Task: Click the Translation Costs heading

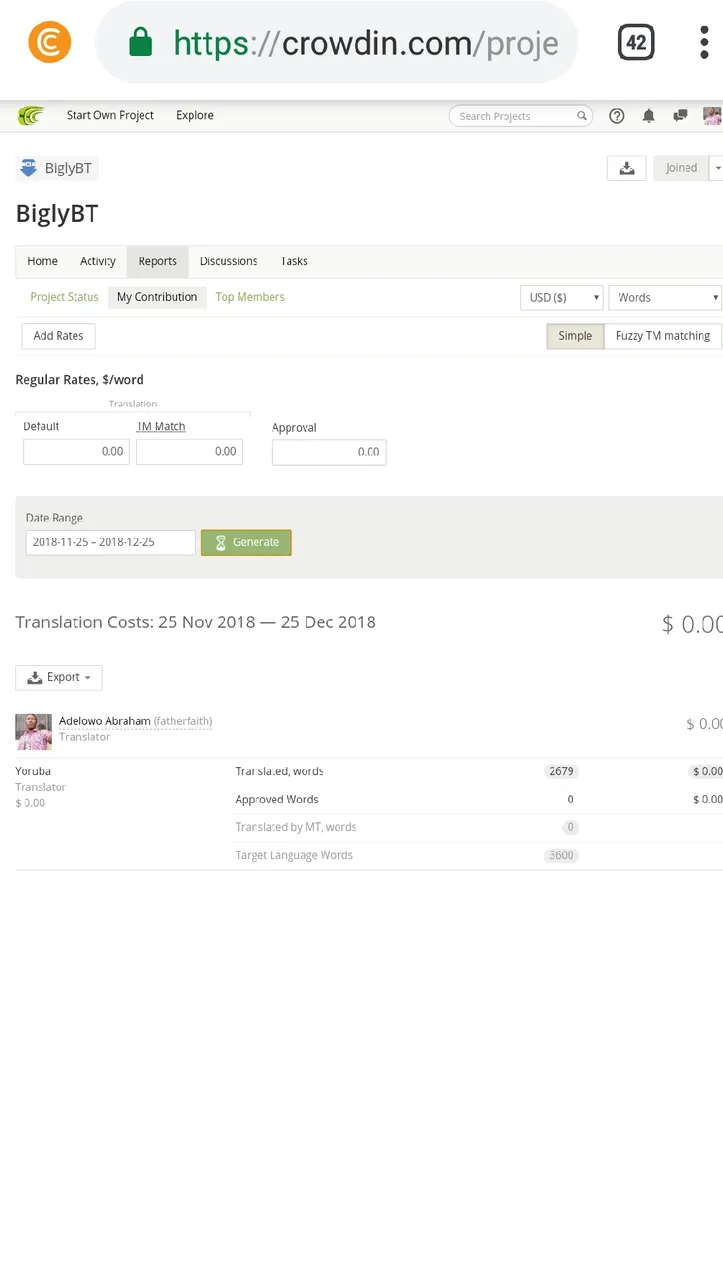Action: [x=196, y=622]
